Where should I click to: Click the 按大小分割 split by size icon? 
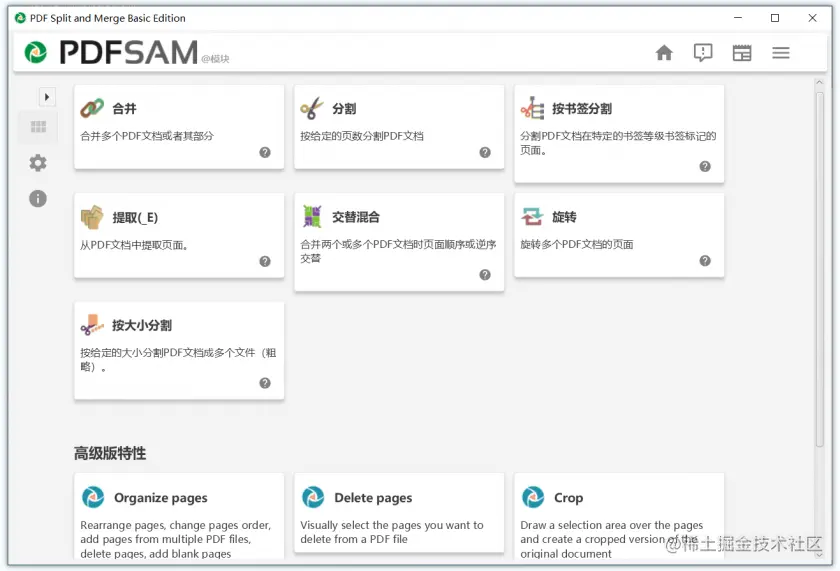click(x=92, y=325)
